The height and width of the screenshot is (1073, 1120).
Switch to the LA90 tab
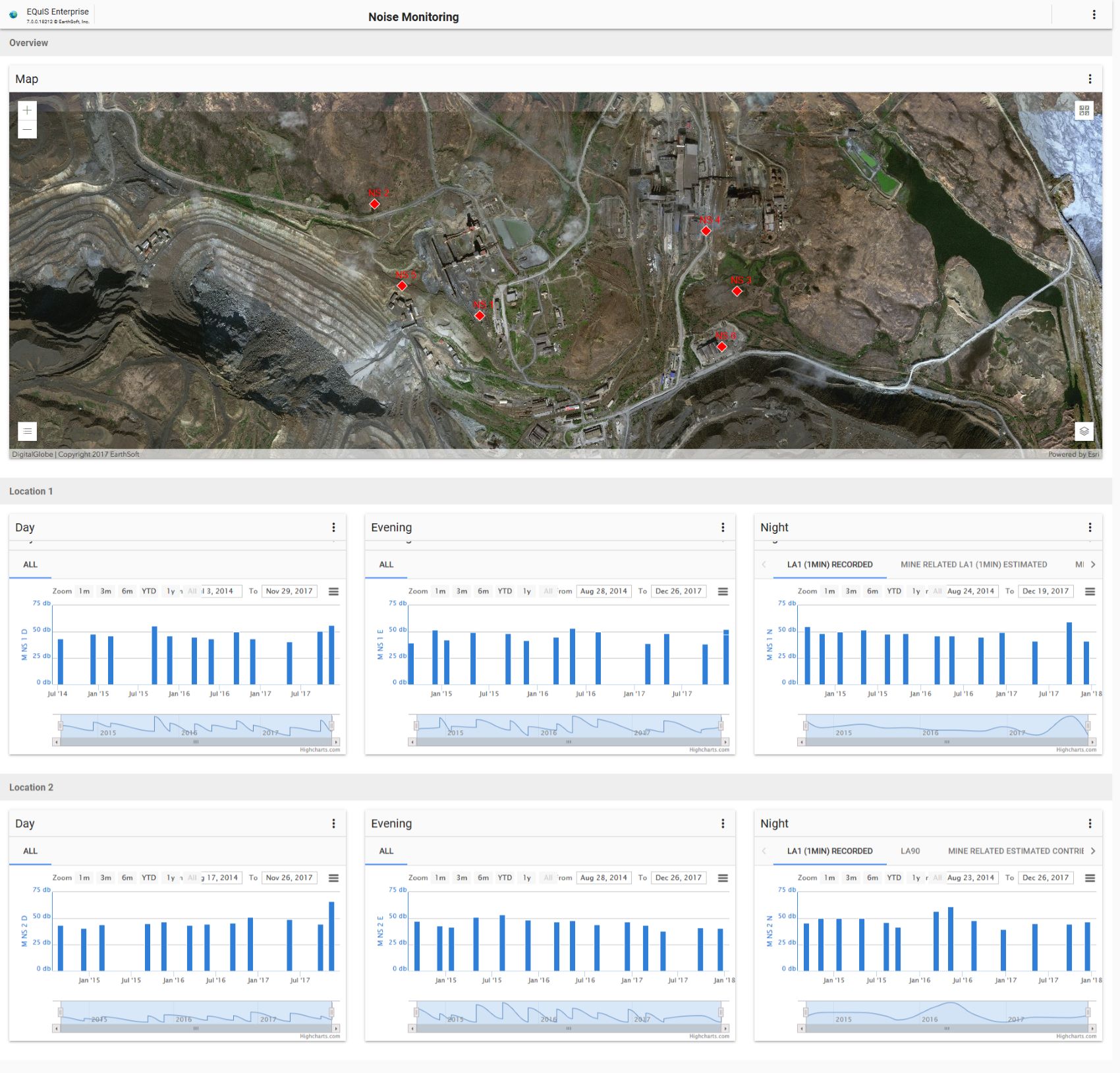click(911, 851)
